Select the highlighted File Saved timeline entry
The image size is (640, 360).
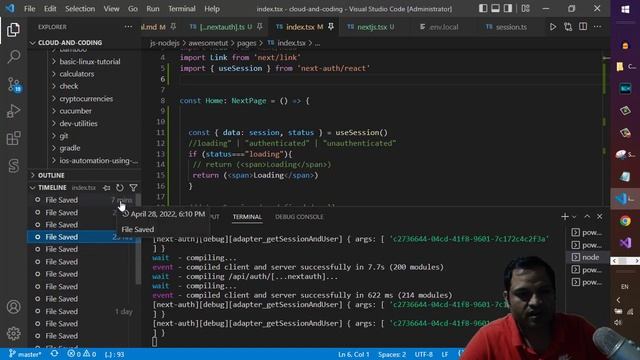(84, 237)
